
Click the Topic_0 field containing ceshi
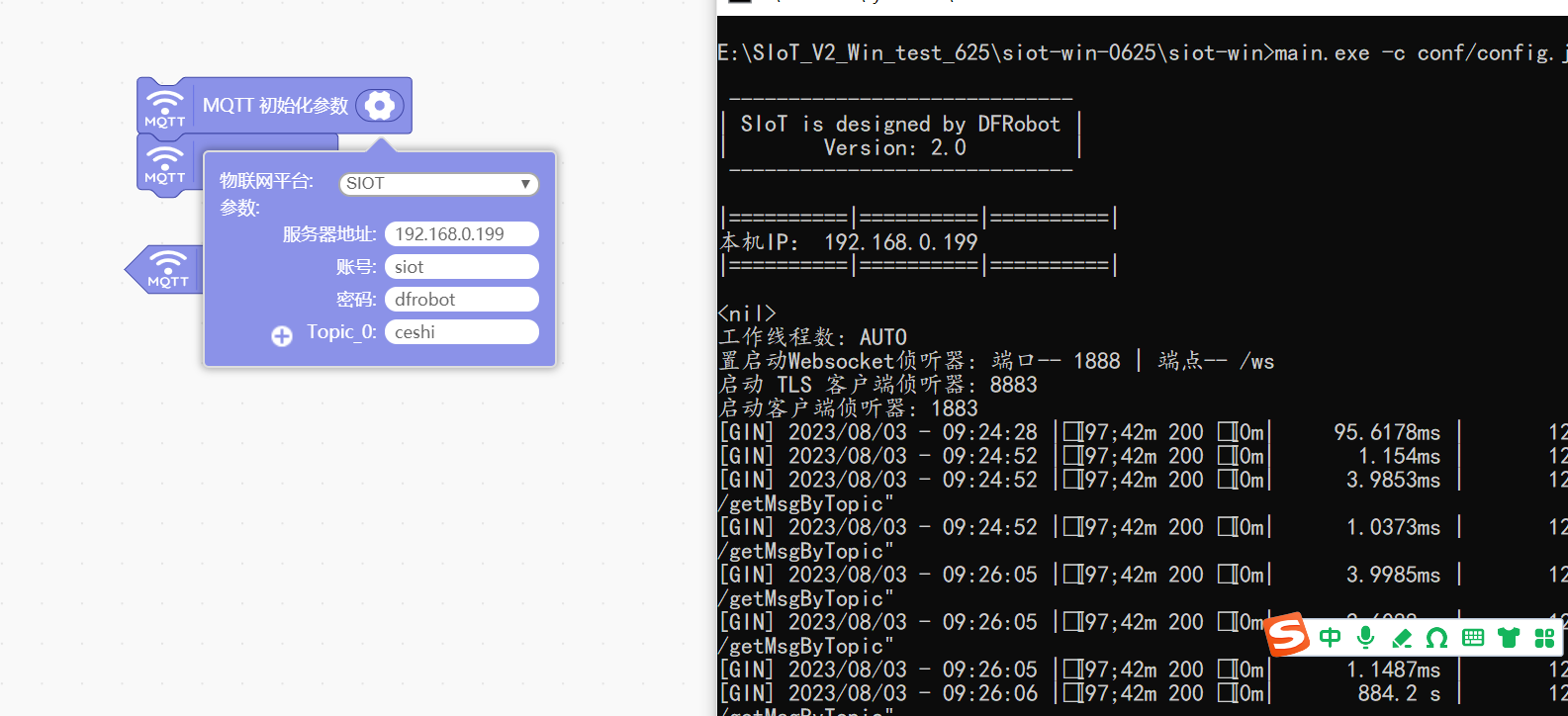(462, 332)
